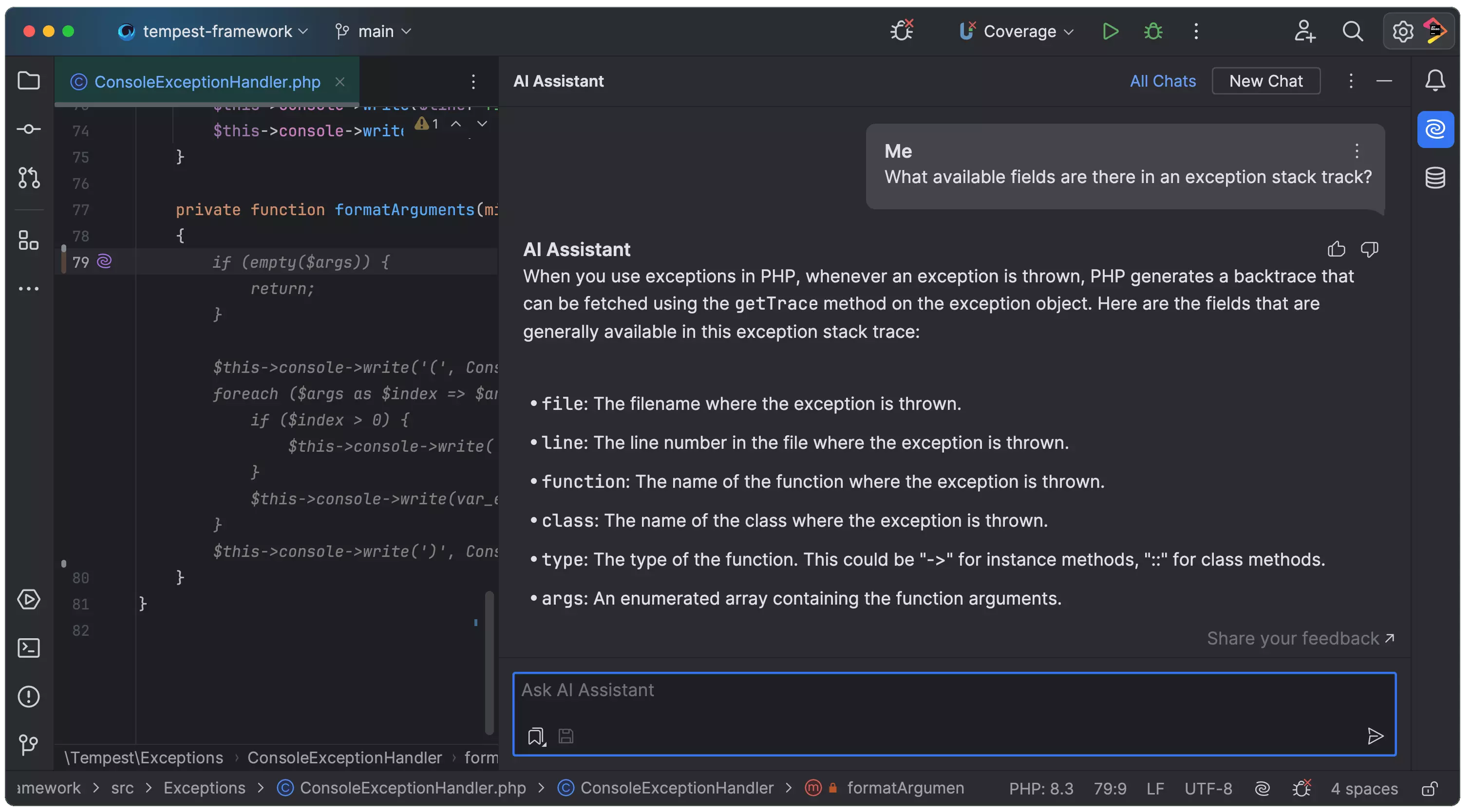This screenshot has height=812, width=1471.
Task: Open the Pull Requests tool window
Action: [x=29, y=178]
